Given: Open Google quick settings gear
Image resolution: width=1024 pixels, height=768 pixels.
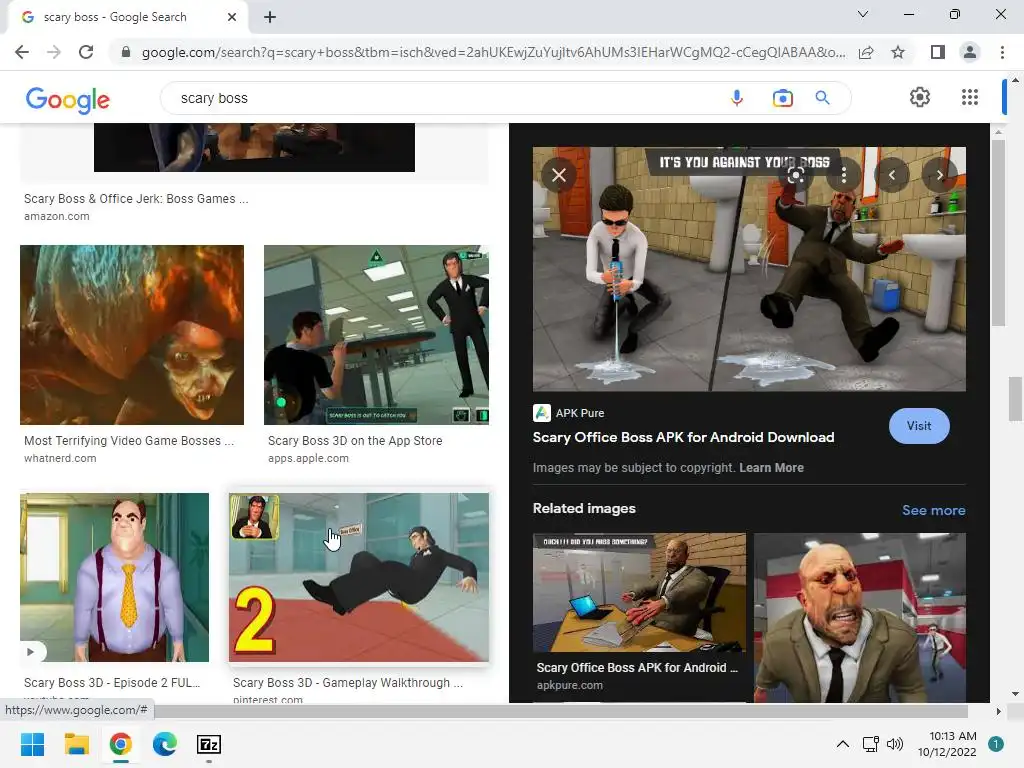Looking at the screenshot, I should (920, 97).
